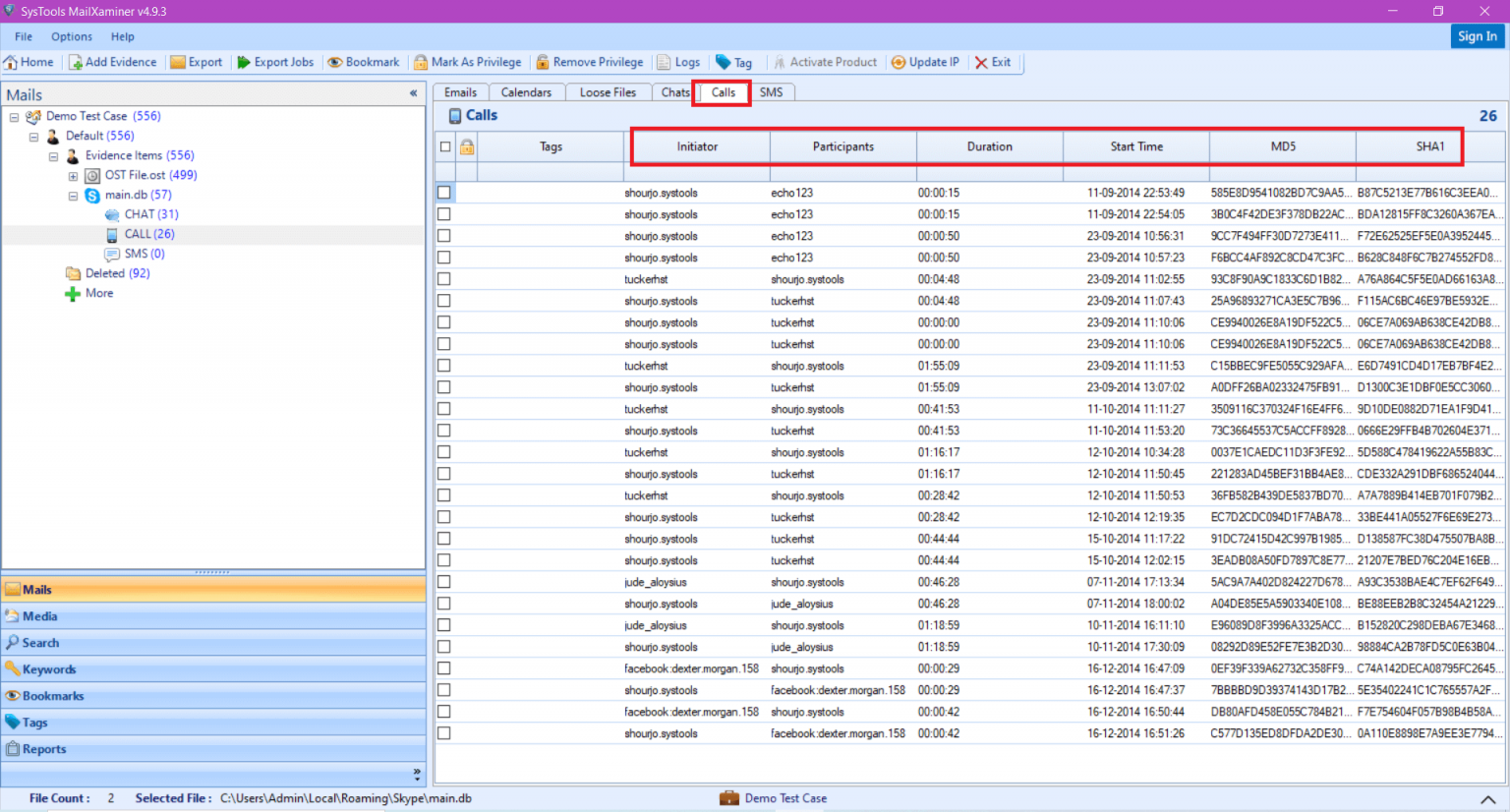1510x812 pixels.
Task: Click the Tags column filter field
Action: 551,173
